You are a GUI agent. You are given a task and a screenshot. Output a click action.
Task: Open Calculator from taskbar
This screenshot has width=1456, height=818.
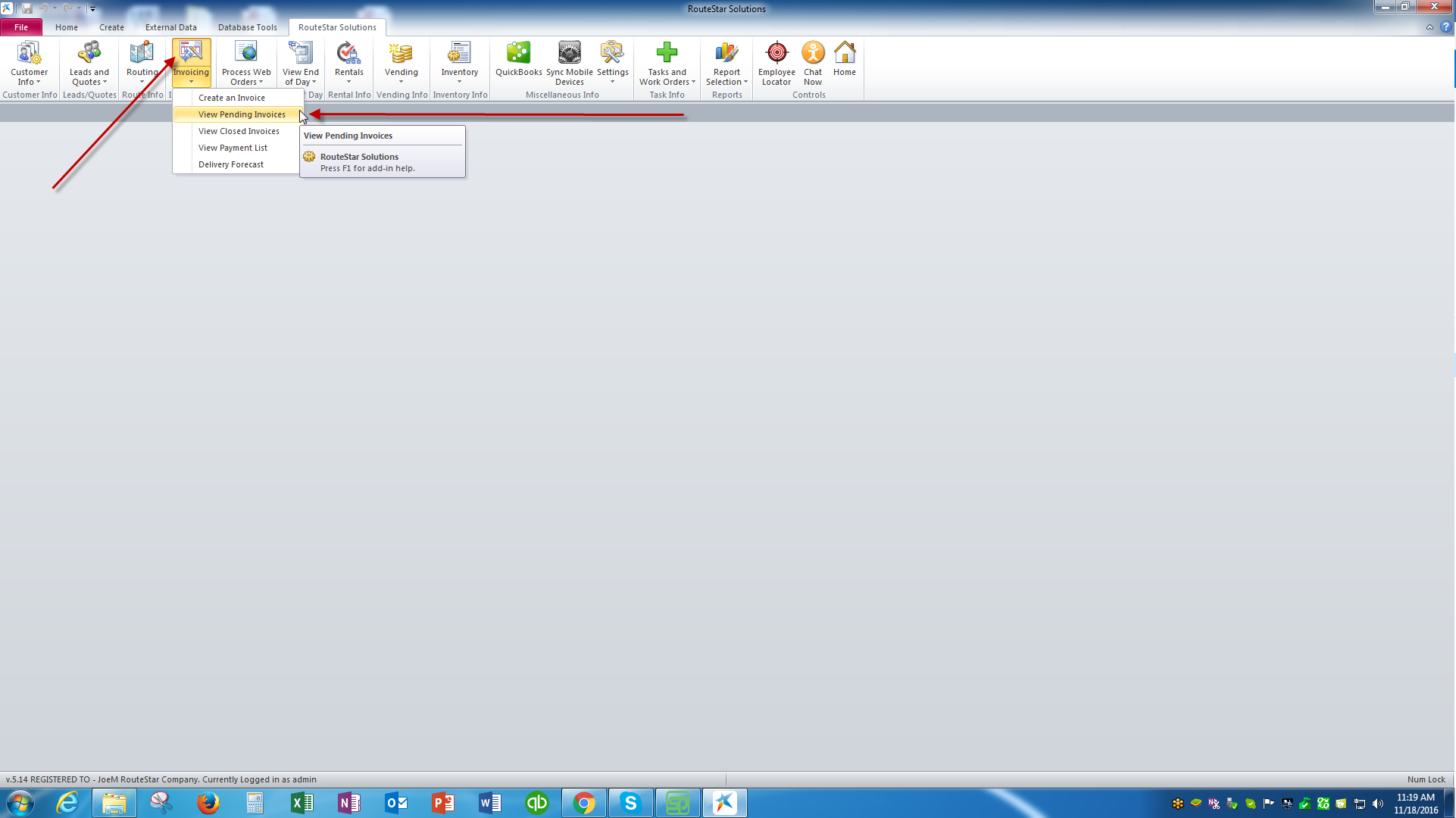click(x=255, y=803)
